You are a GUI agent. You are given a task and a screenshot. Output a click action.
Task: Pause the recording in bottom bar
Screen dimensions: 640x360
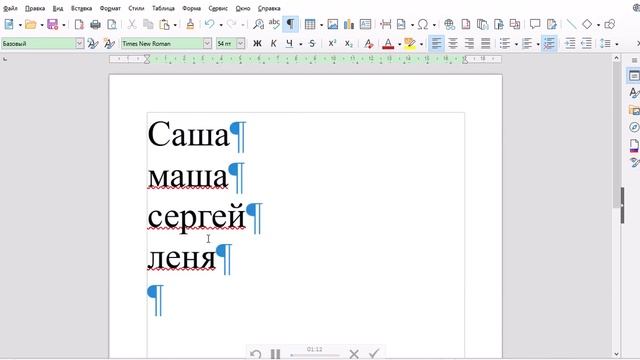[x=276, y=354]
